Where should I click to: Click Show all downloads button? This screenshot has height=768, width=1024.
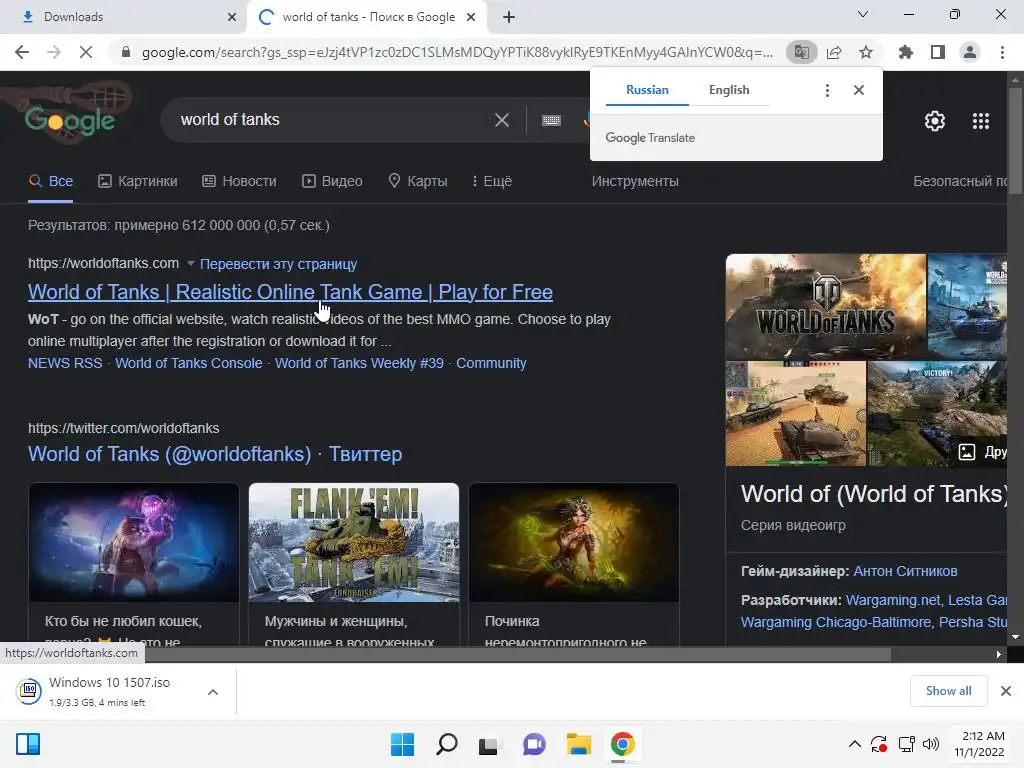(x=948, y=691)
